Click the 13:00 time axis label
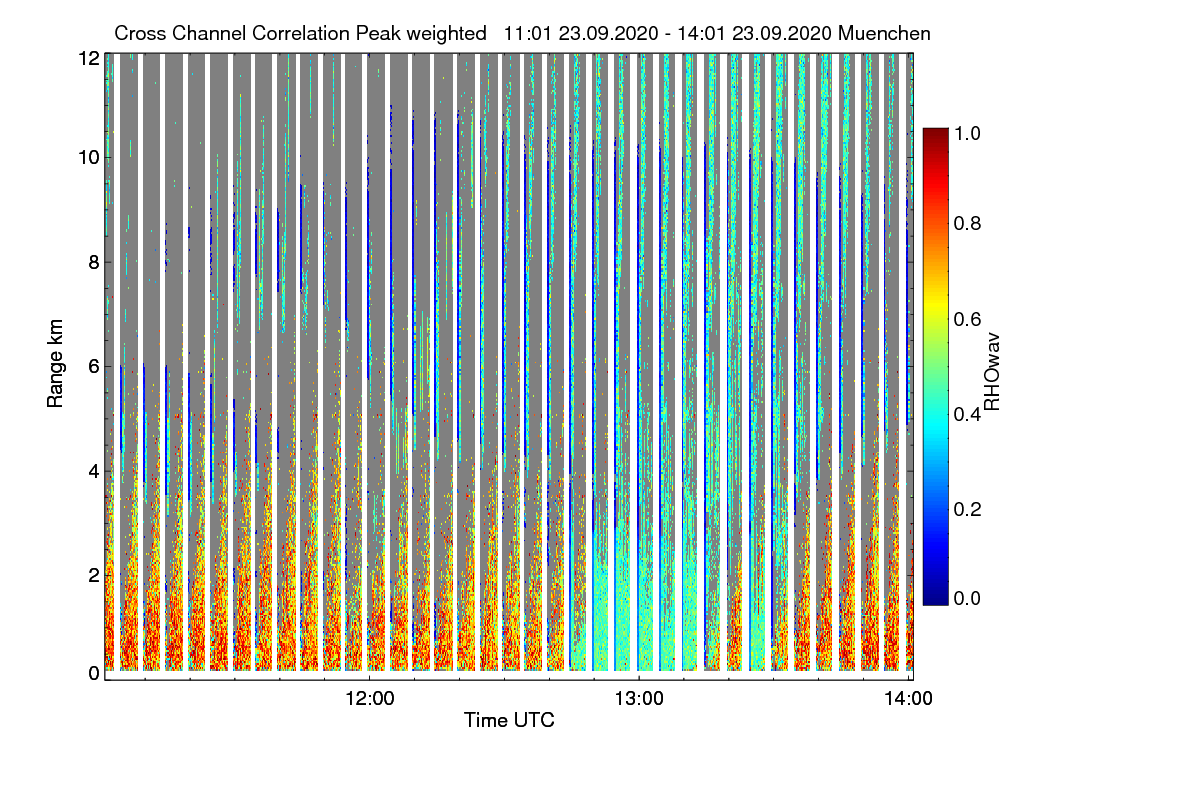The width and height of the screenshot is (1200, 800). click(639, 698)
